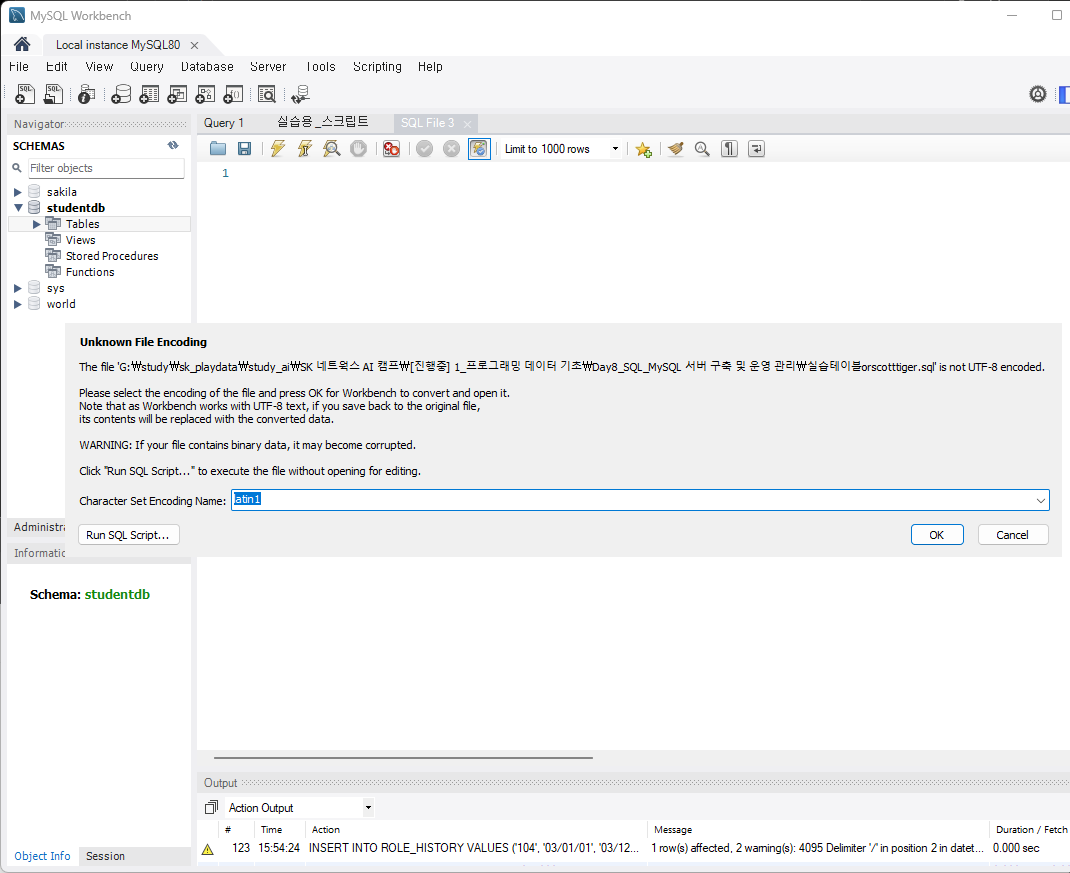Clear the output list icon

tap(212, 807)
